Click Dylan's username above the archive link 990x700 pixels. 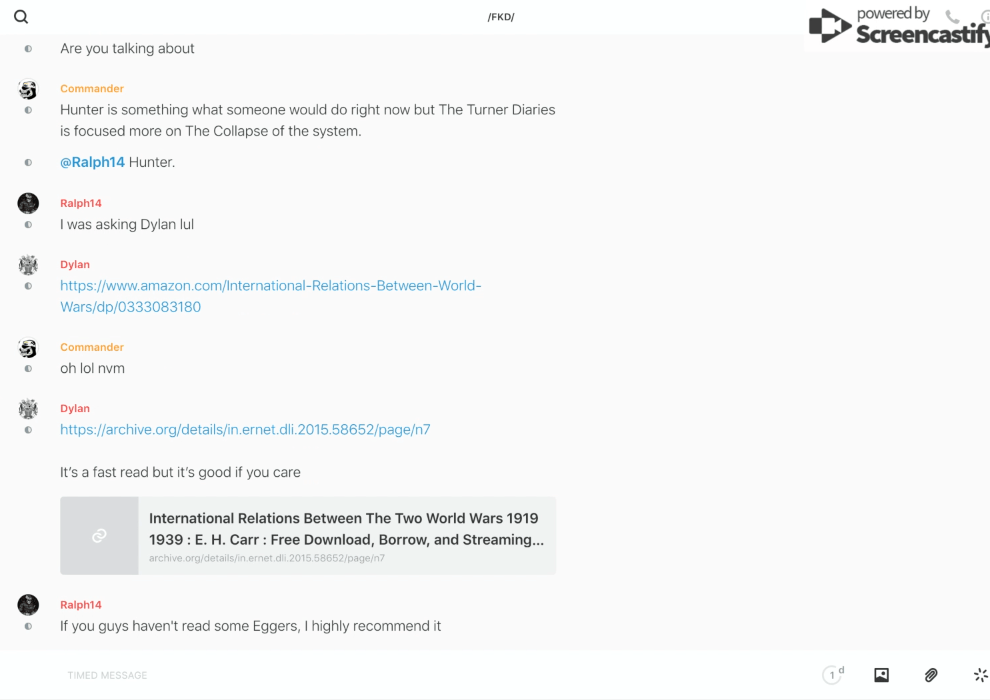tap(75, 408)
